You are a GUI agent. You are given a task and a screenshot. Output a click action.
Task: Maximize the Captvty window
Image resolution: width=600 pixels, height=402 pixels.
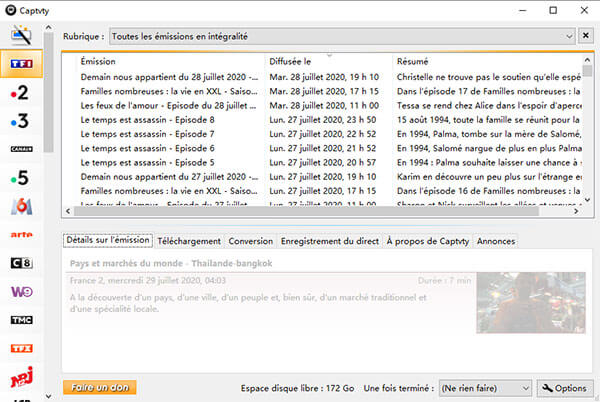pos(553,10)
